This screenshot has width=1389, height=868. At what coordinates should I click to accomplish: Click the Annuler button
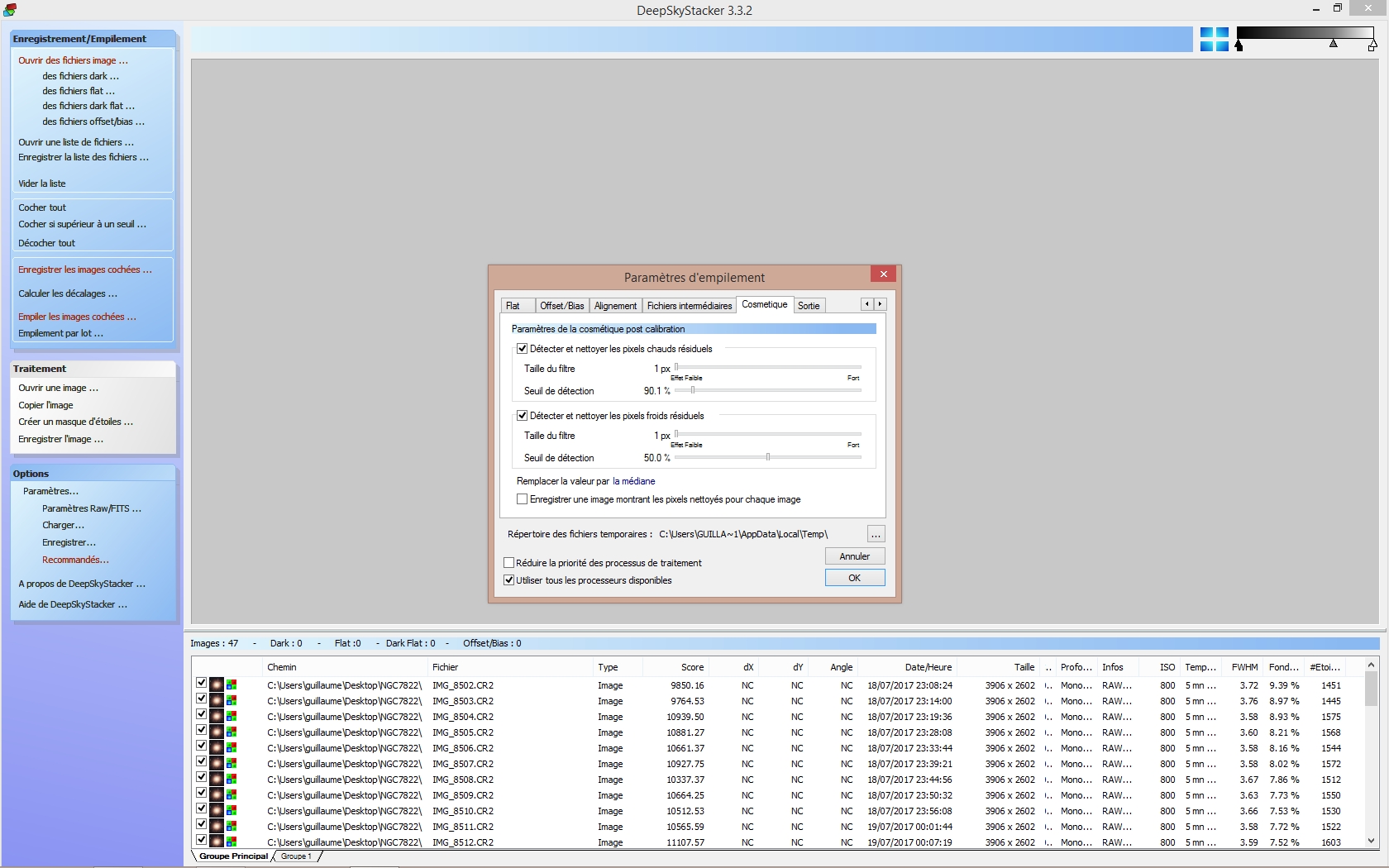point(855,556)
